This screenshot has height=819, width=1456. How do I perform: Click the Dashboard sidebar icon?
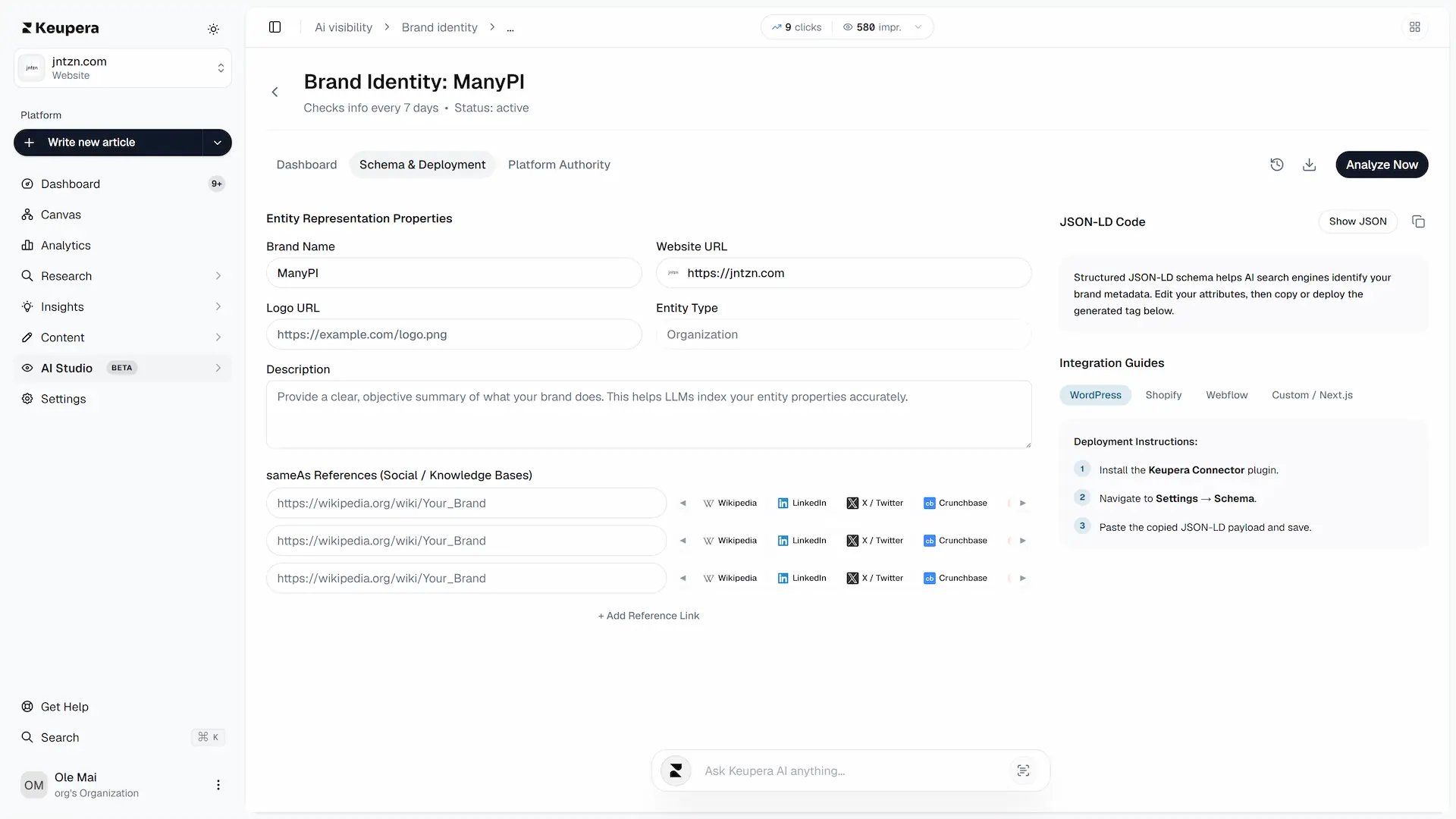coord(27,184)
